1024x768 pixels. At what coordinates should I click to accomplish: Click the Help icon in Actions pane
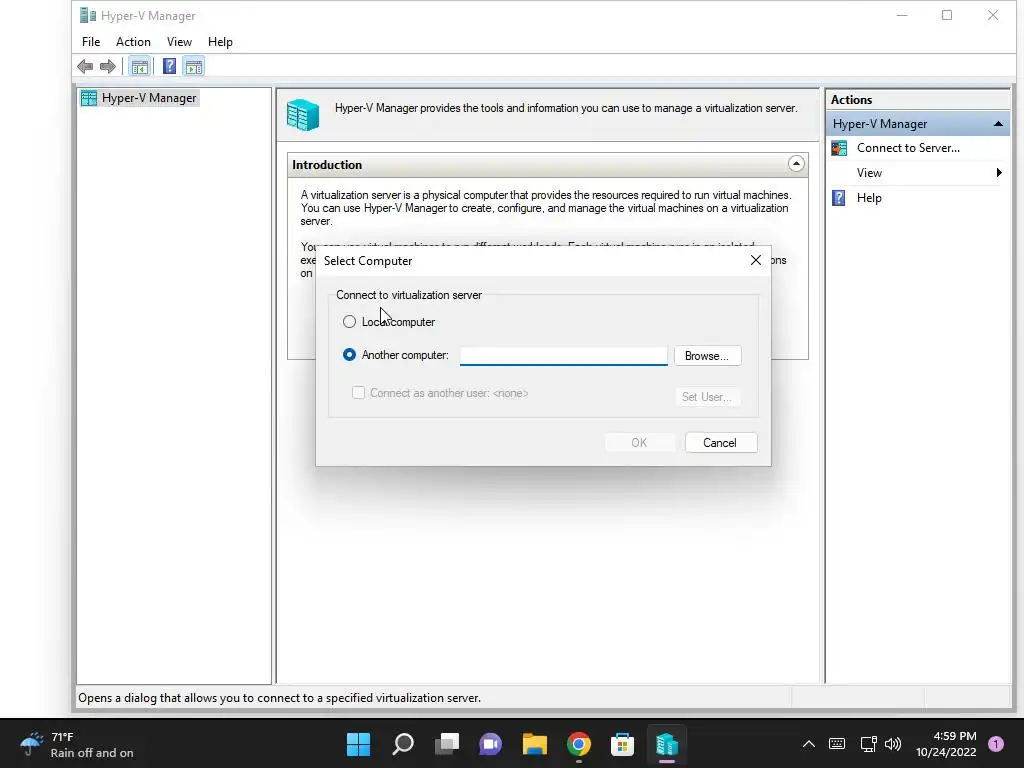click(839, 198)
